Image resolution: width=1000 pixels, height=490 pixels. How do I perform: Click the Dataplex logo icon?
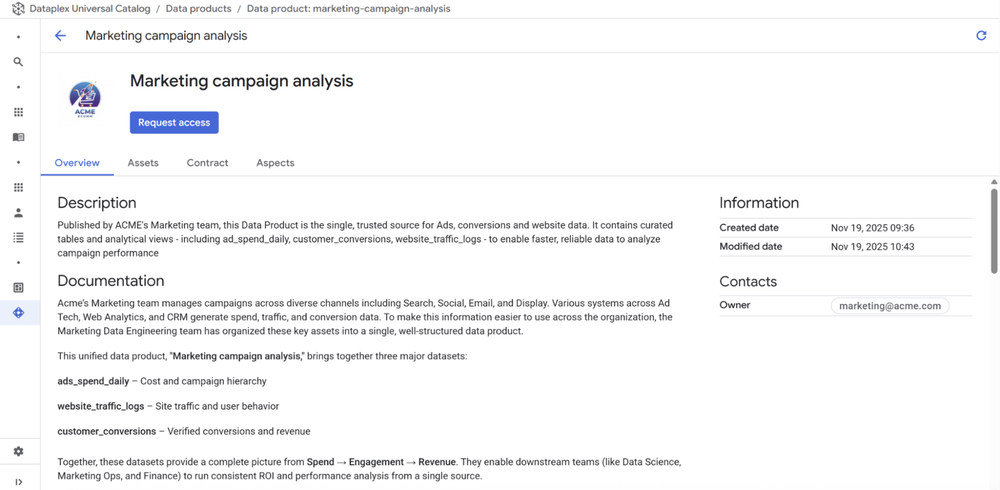18,9
